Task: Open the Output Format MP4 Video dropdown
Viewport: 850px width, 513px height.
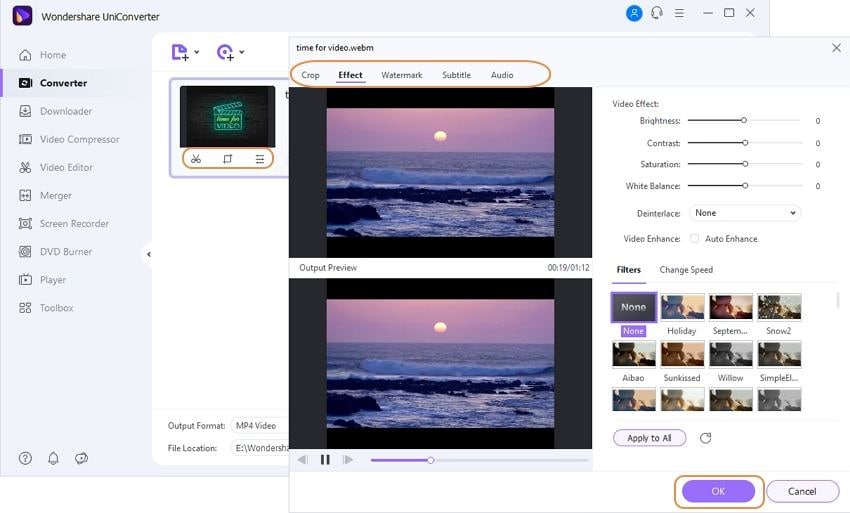Action: (260, 426)
